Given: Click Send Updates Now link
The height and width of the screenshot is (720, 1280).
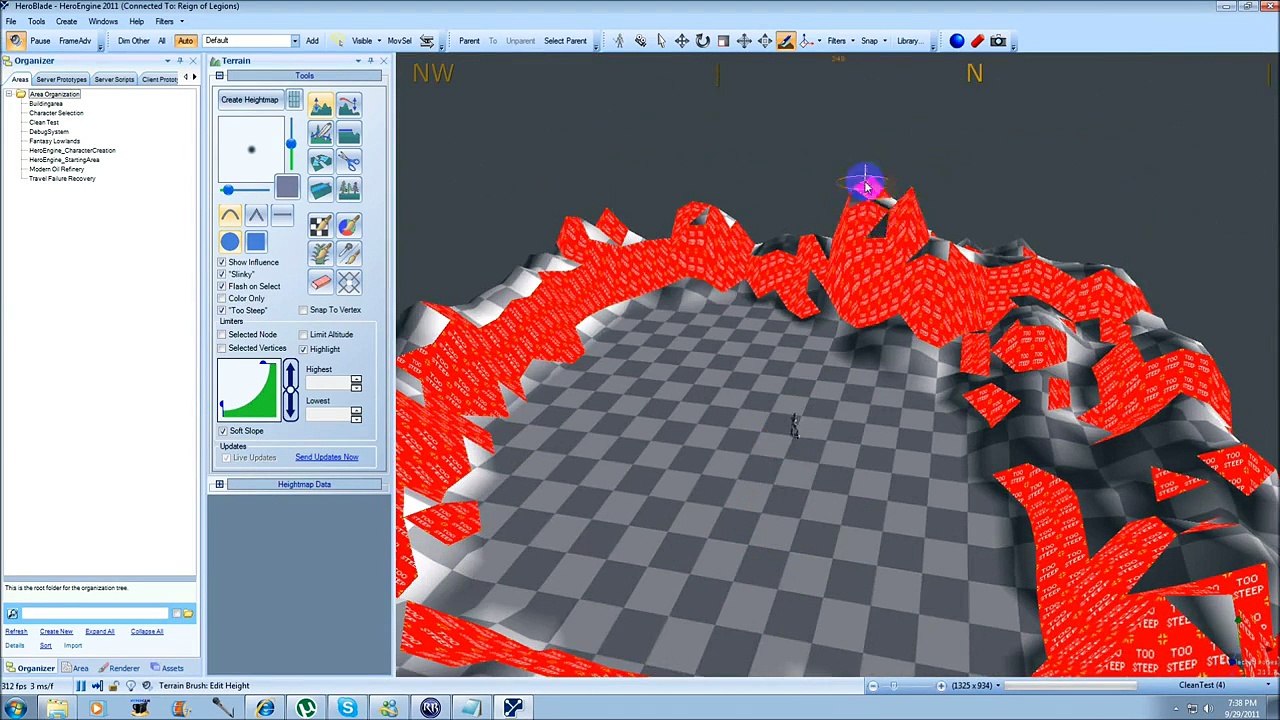Looking at the screenshot, I should pyautogui.click(x=327, y=458).
